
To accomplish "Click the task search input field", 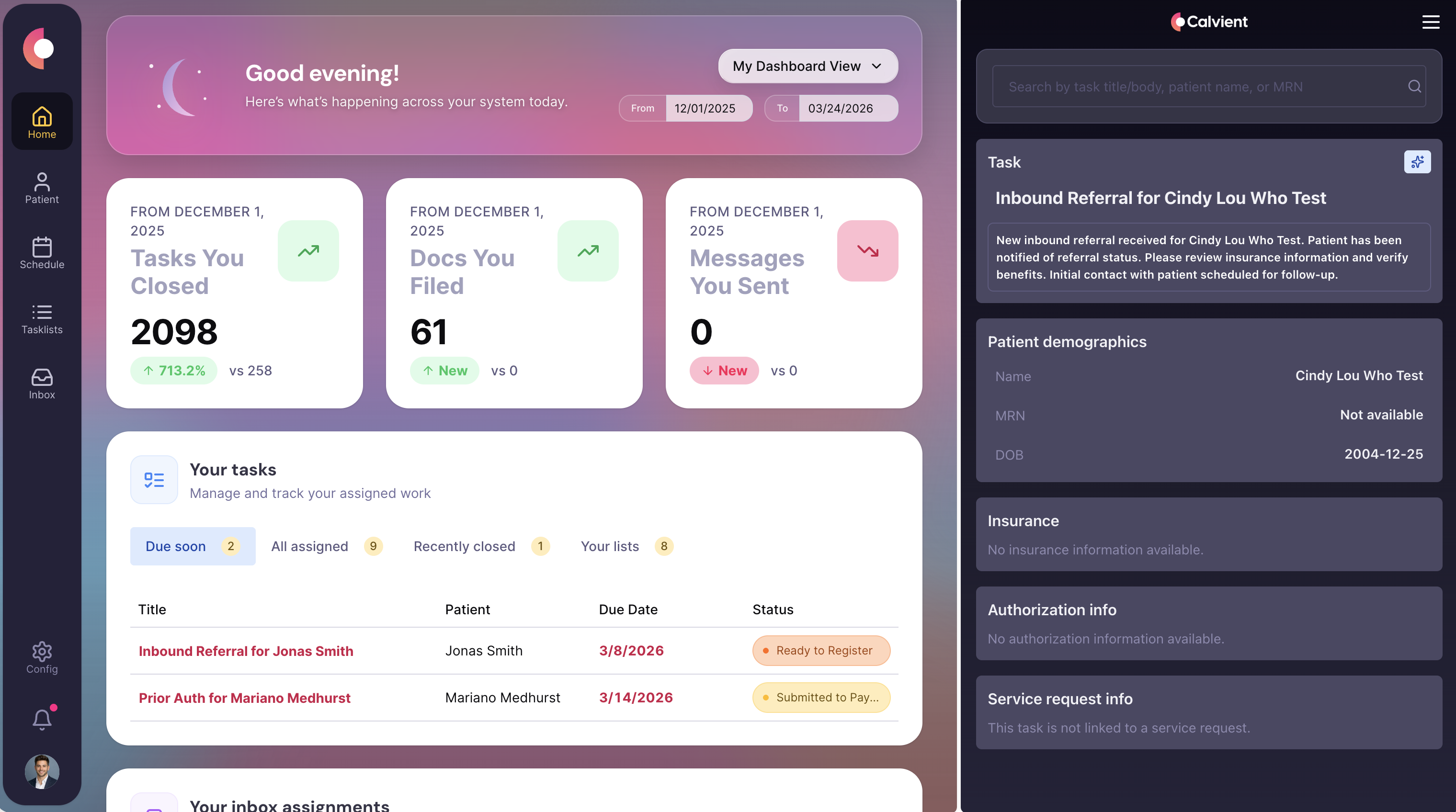I will click(x=1187, y=86).
